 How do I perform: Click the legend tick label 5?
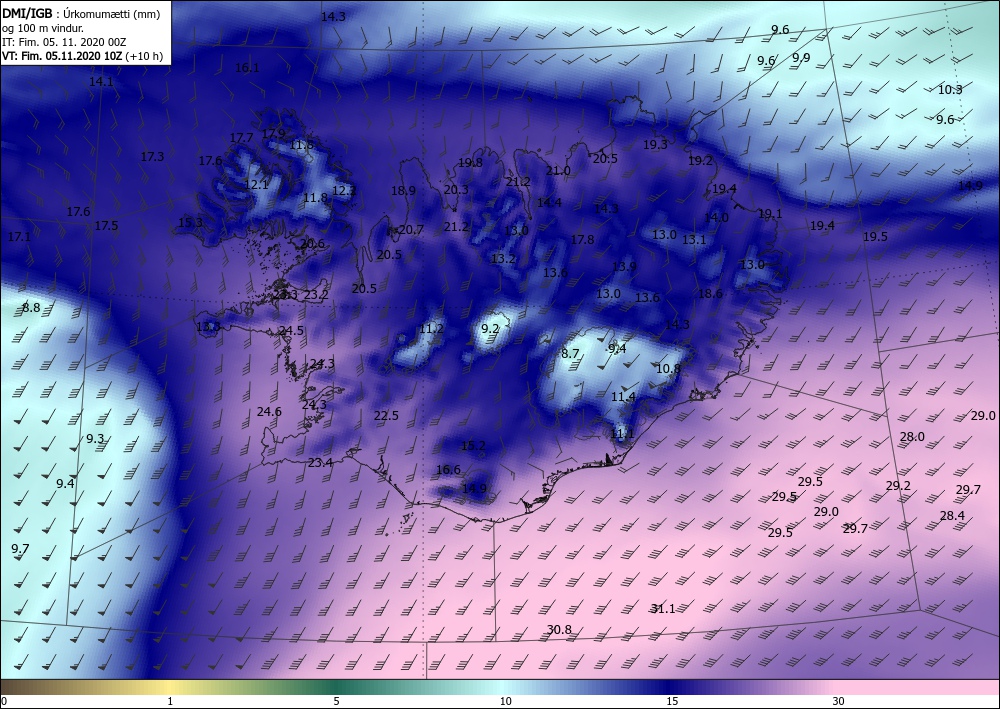pos(336,701)
